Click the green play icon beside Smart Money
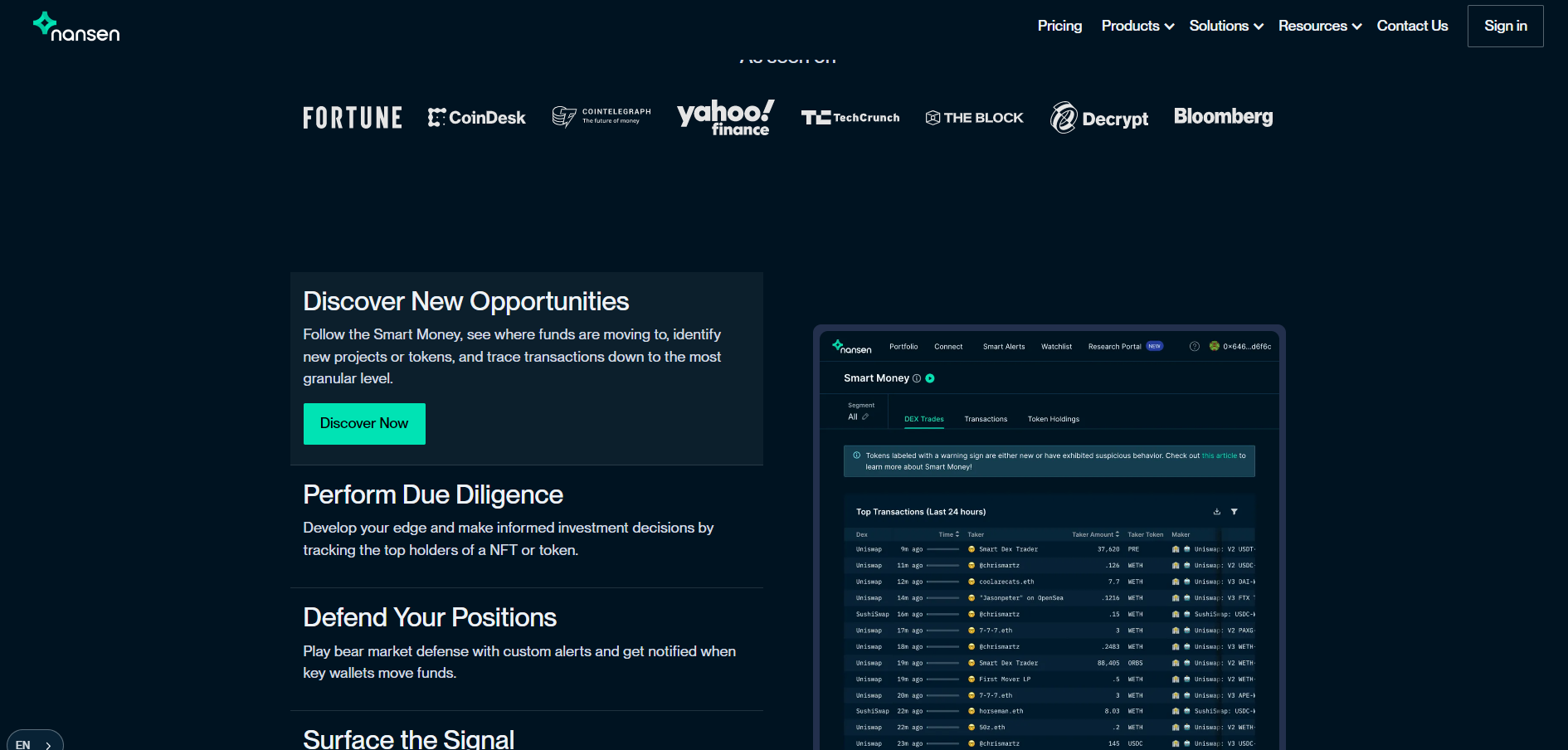The width and height of the screenshot is (1568, 750). pyautogui.click(x=930, y=378)
